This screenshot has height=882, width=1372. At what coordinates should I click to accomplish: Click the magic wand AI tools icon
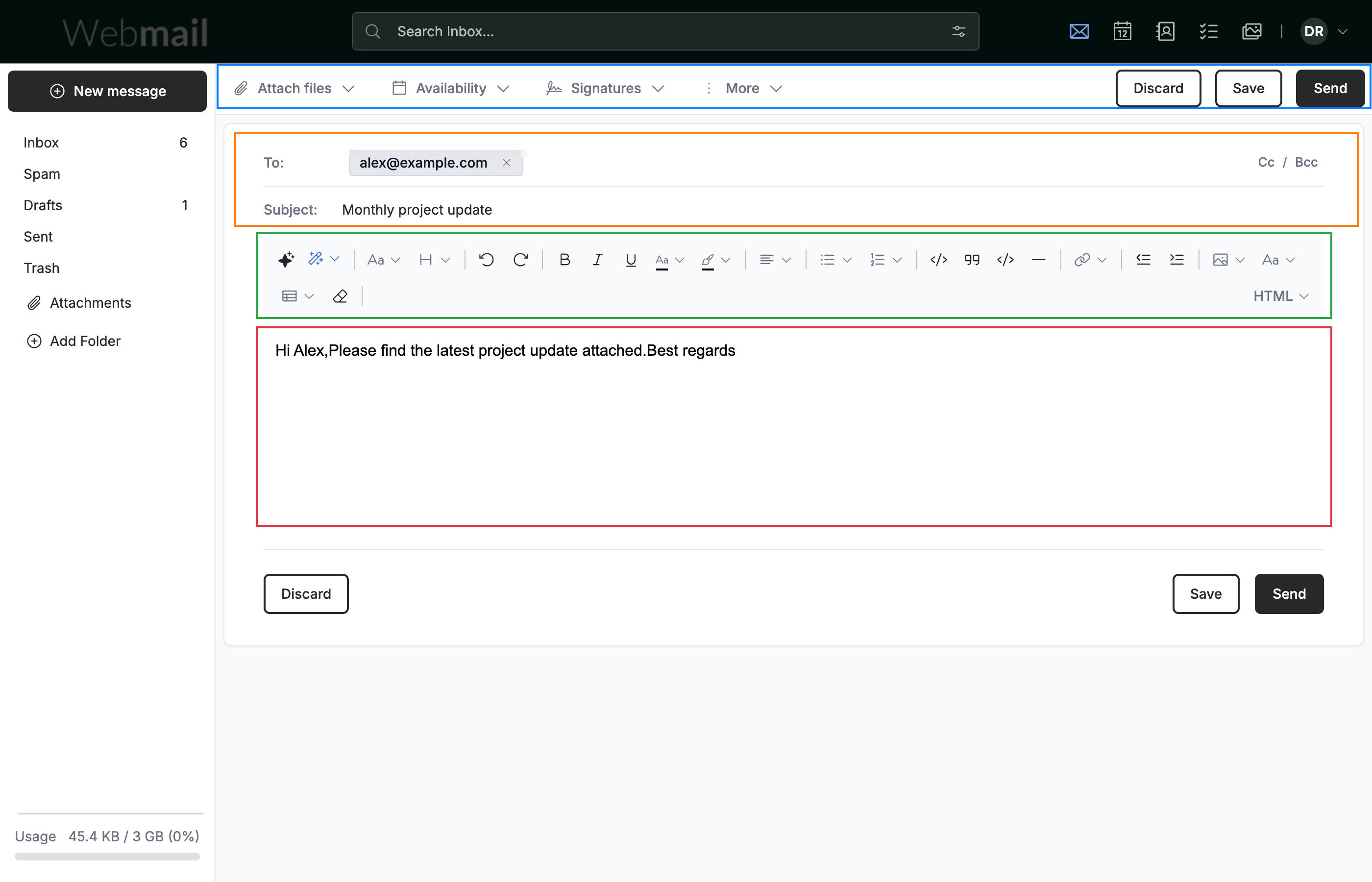tap(316, 259)
